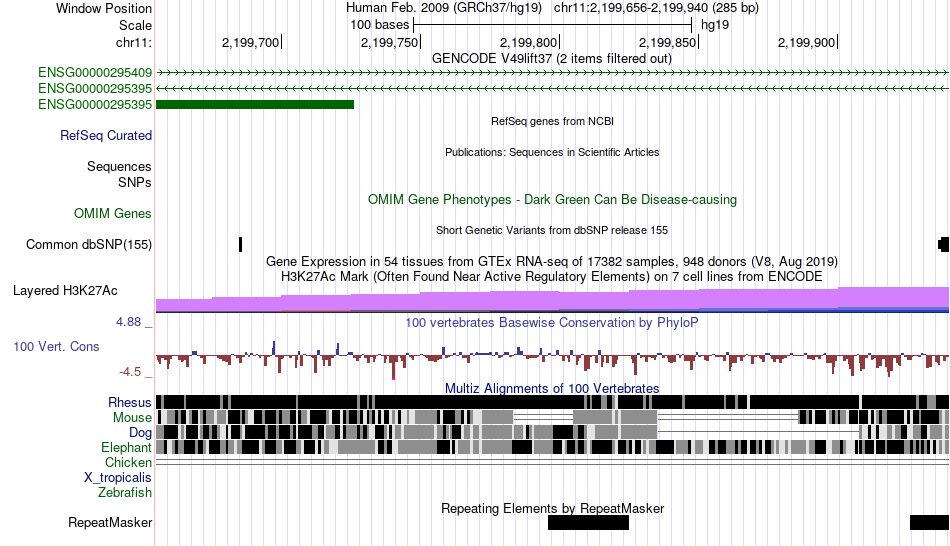Viewport: 950px width, 546px height.
Task: Click the Rhesus alignment row label
Action: pyautogui.click(x=130, y=402)
